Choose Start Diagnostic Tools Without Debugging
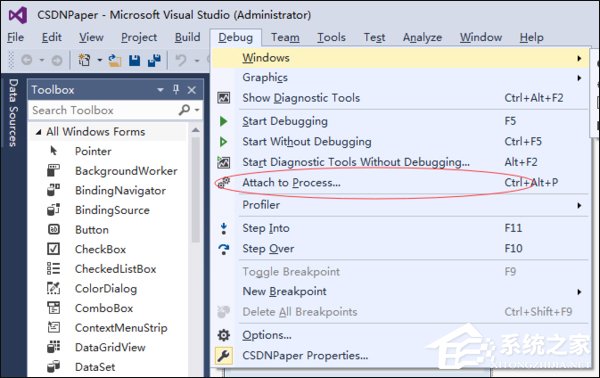The height and width of the screenshot is (378, 600). [400, 162]
